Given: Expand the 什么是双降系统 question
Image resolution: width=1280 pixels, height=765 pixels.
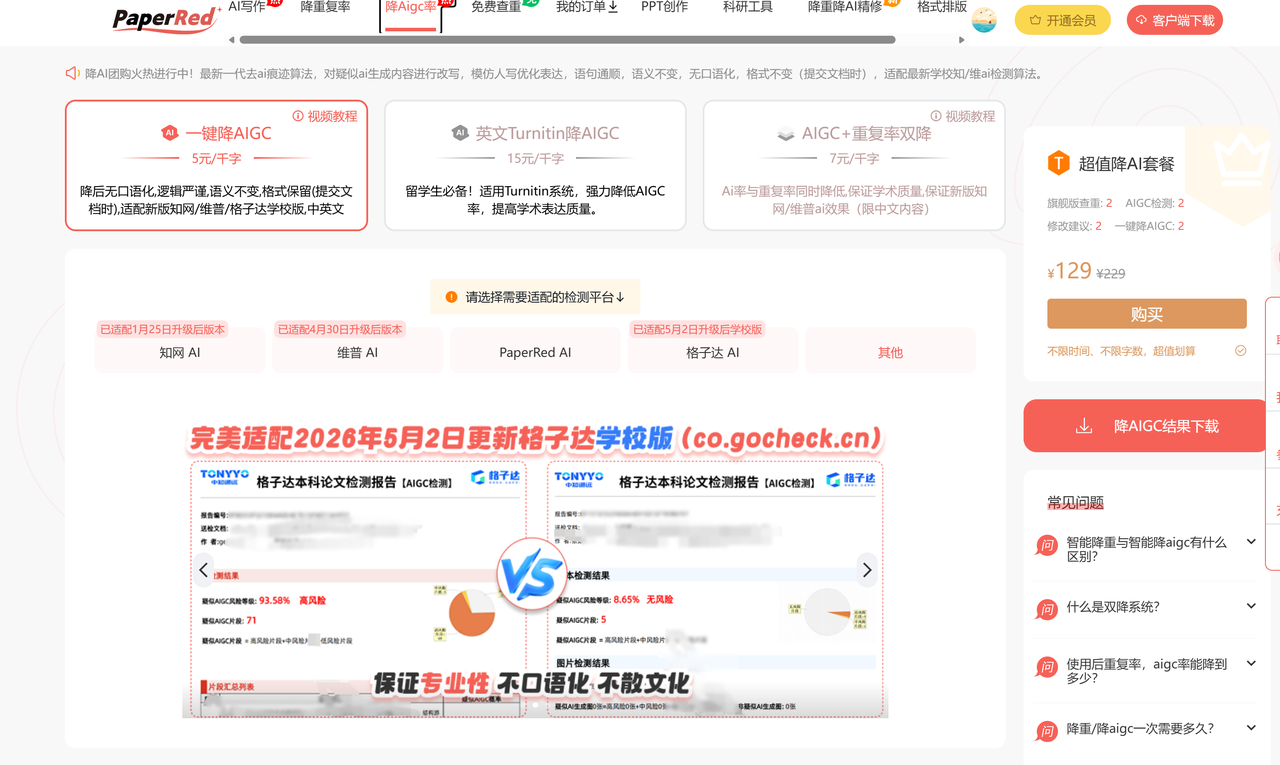Looking at the screenshot, I should [x=1146, y=607].
